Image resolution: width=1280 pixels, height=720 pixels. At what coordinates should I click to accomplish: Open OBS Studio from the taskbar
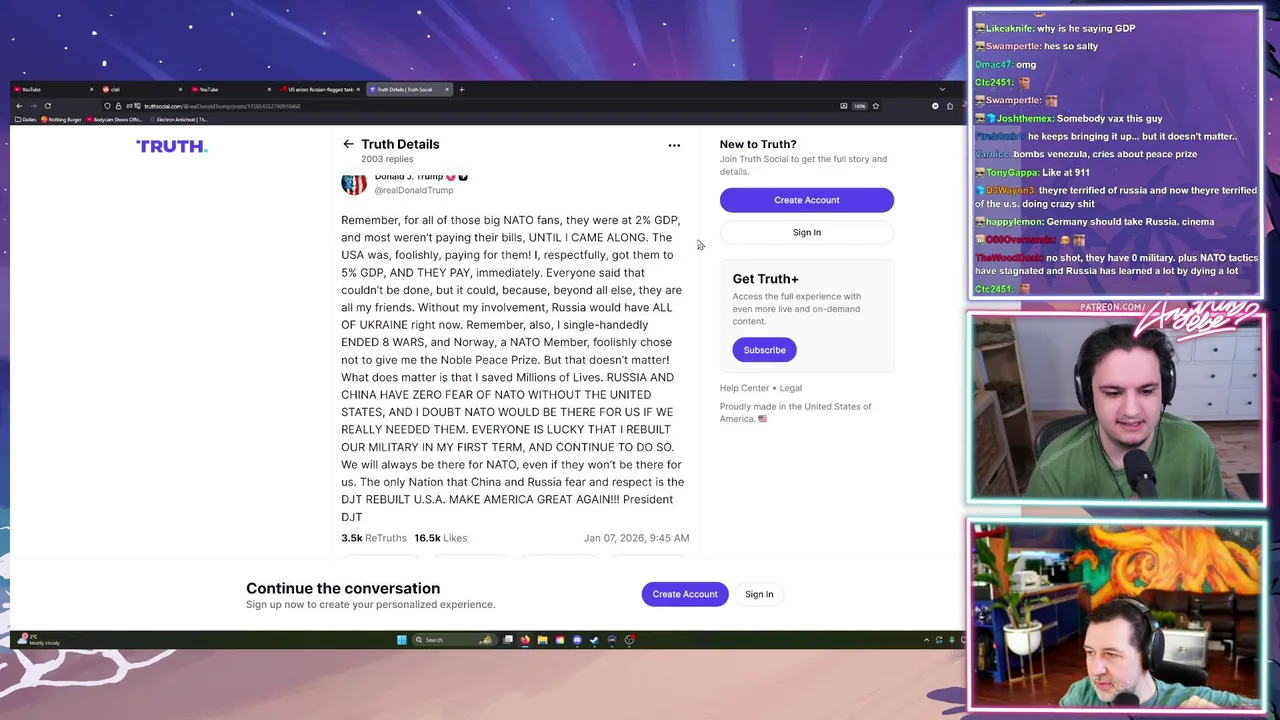click(629, 640)
